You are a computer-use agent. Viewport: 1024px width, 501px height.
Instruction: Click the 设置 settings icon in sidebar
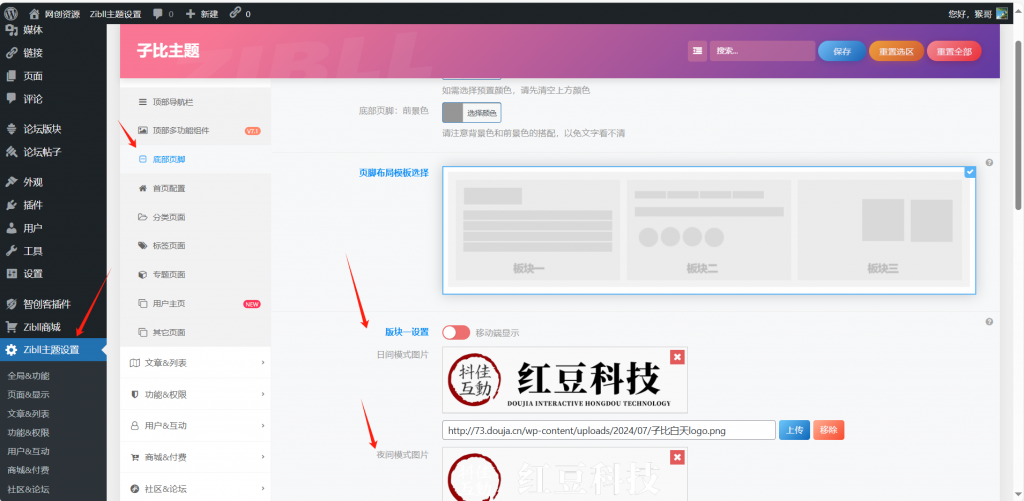pos(11,274)
